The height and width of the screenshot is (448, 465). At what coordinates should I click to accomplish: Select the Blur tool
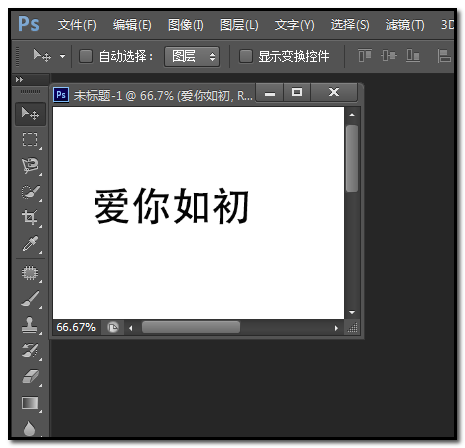[30, 428]
